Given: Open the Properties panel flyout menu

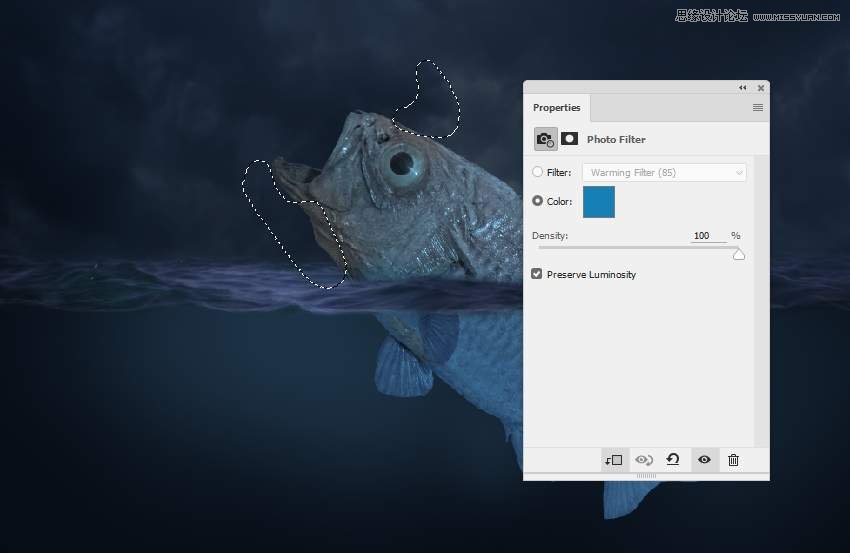Looking at the screenshot, I should pyautogui.click(x=757, y=108).
